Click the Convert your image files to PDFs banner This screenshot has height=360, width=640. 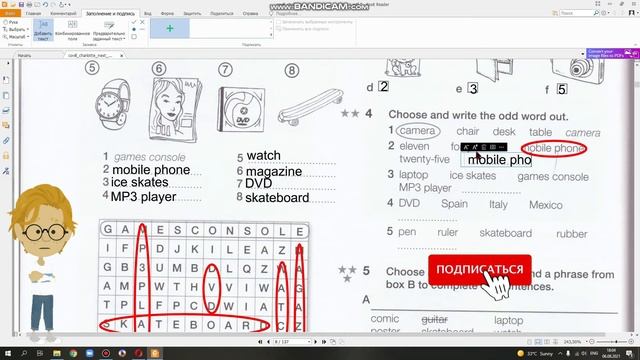(x=613, y=53)
